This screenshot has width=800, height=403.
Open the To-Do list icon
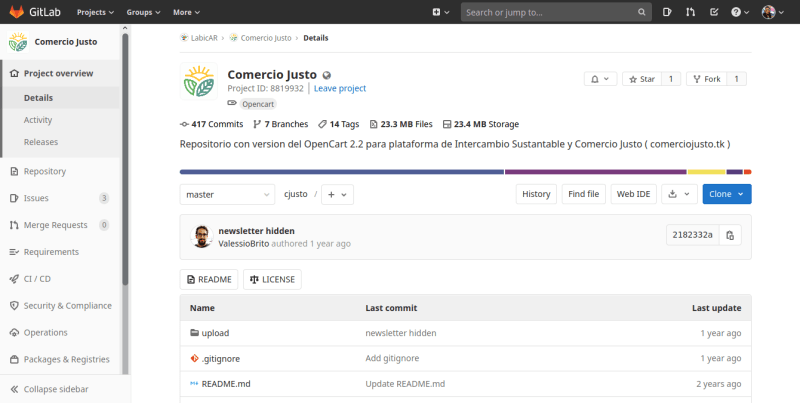[714, 12]
